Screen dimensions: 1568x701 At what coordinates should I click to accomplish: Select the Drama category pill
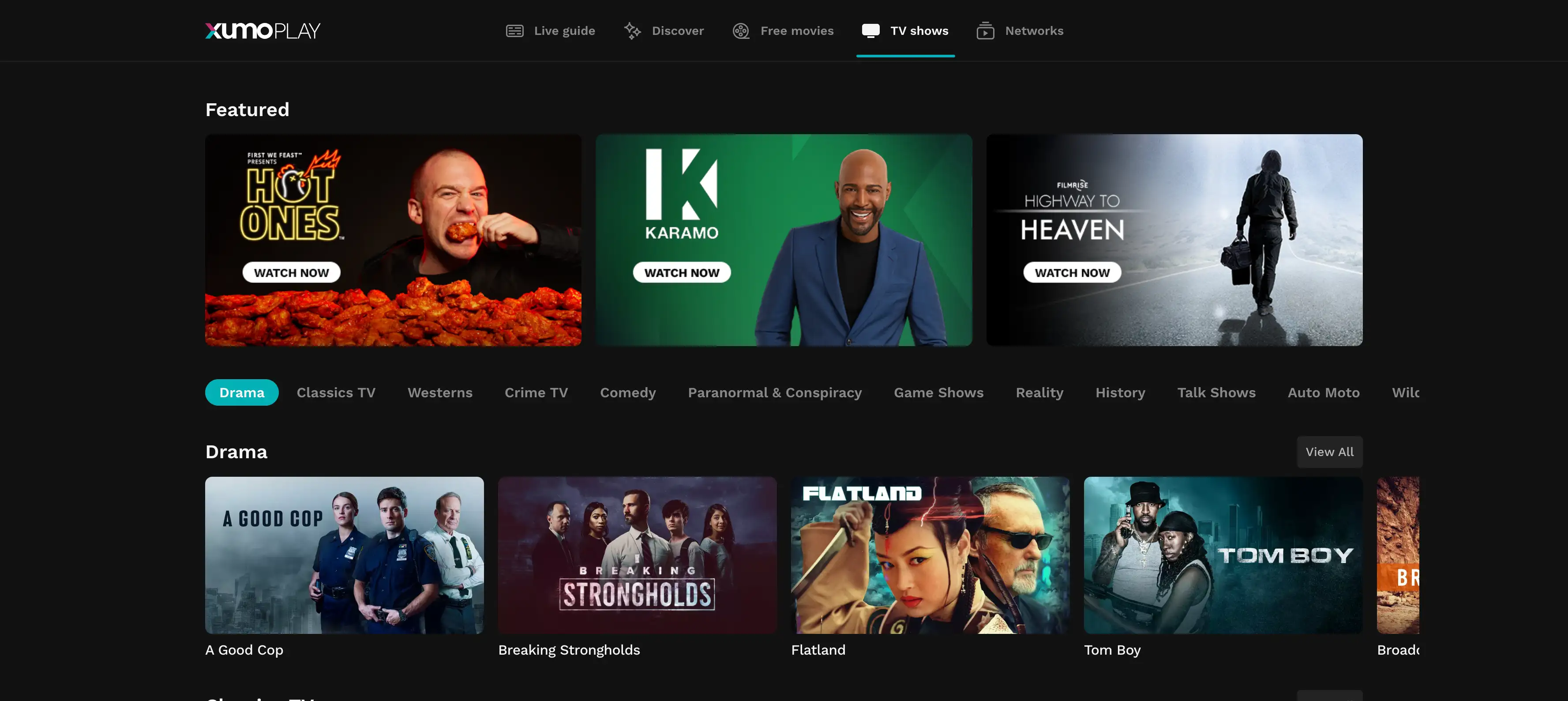[242, 392]
